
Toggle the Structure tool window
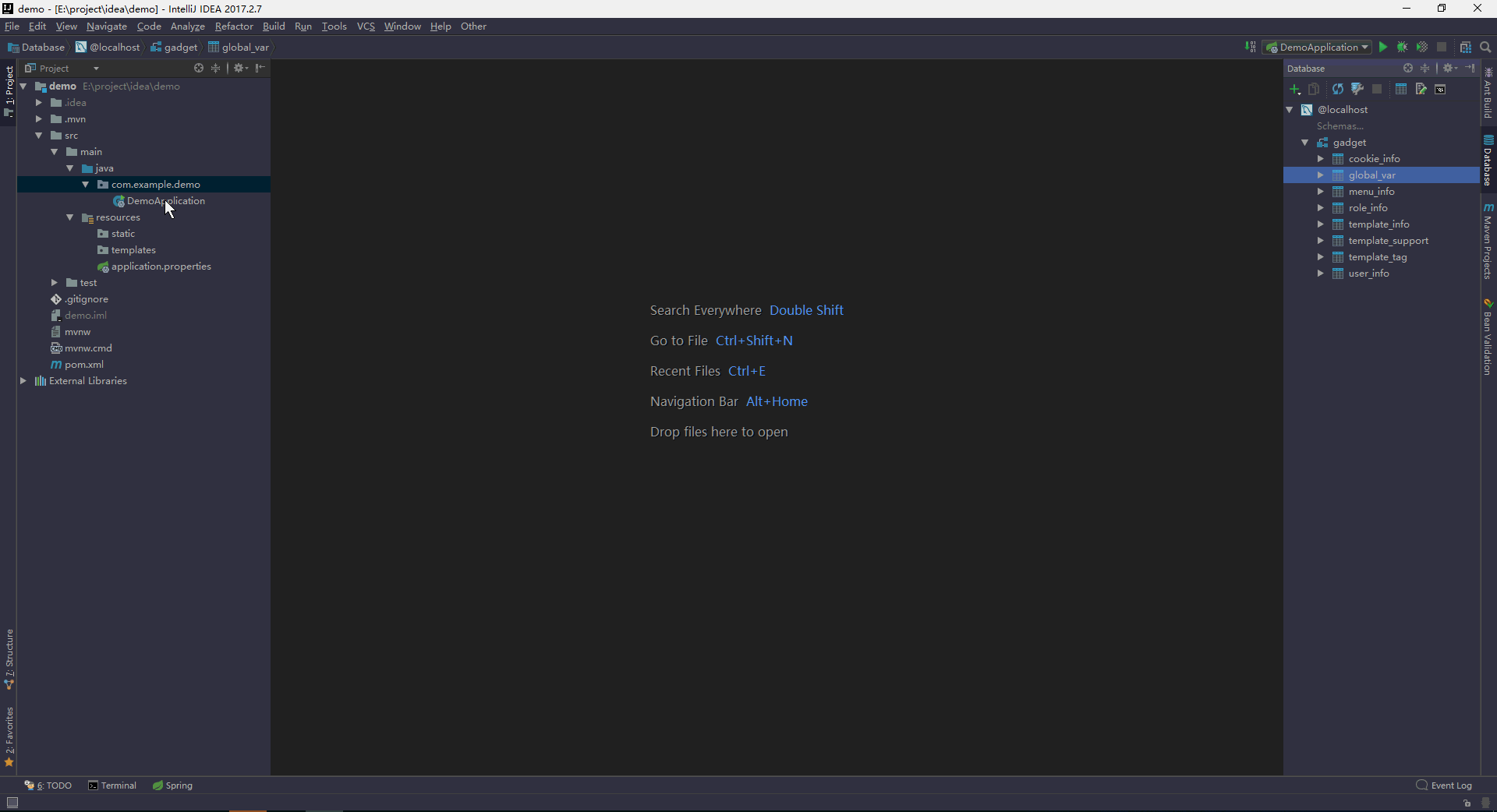pos(9,658)
